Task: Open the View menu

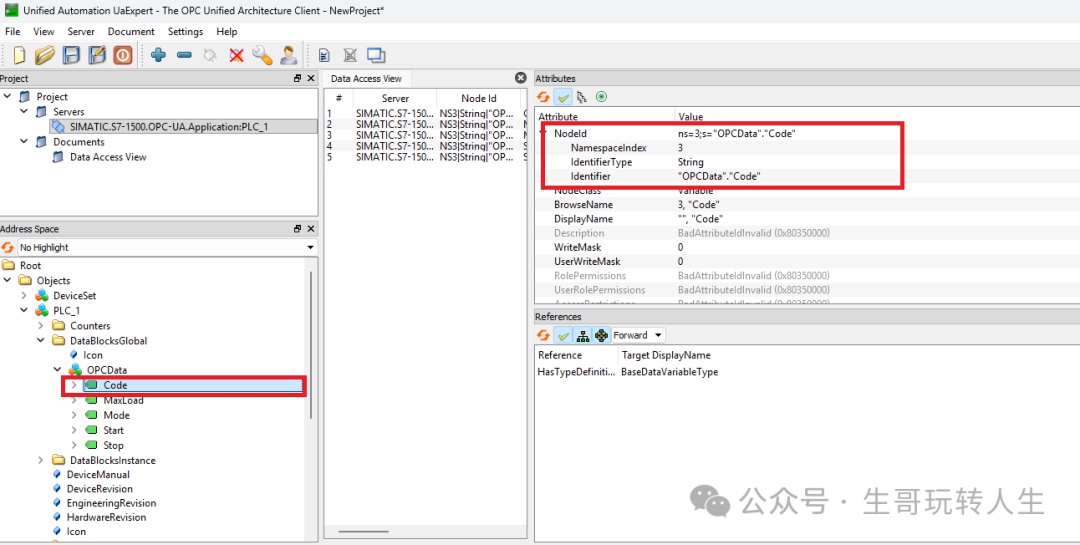Action: [x=43, y=32]
